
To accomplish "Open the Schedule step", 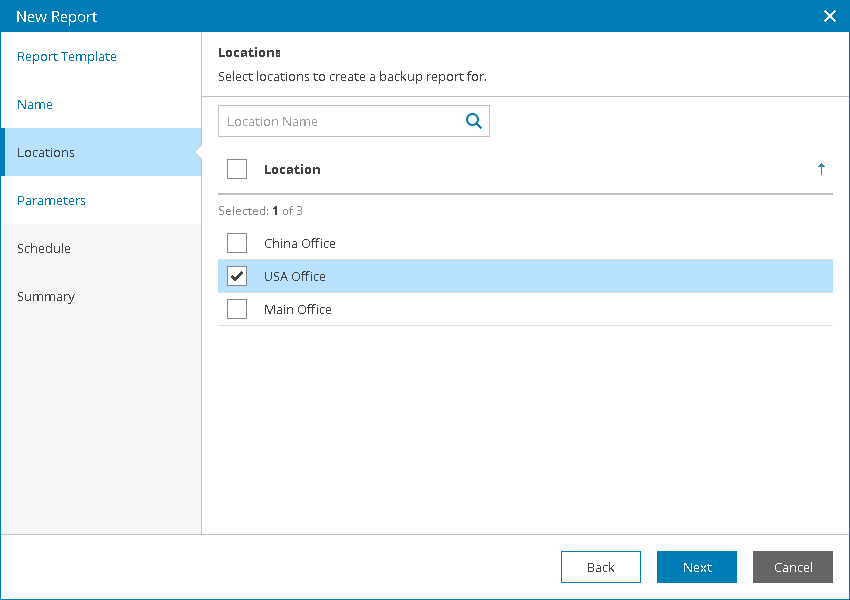I will (44, 249).
